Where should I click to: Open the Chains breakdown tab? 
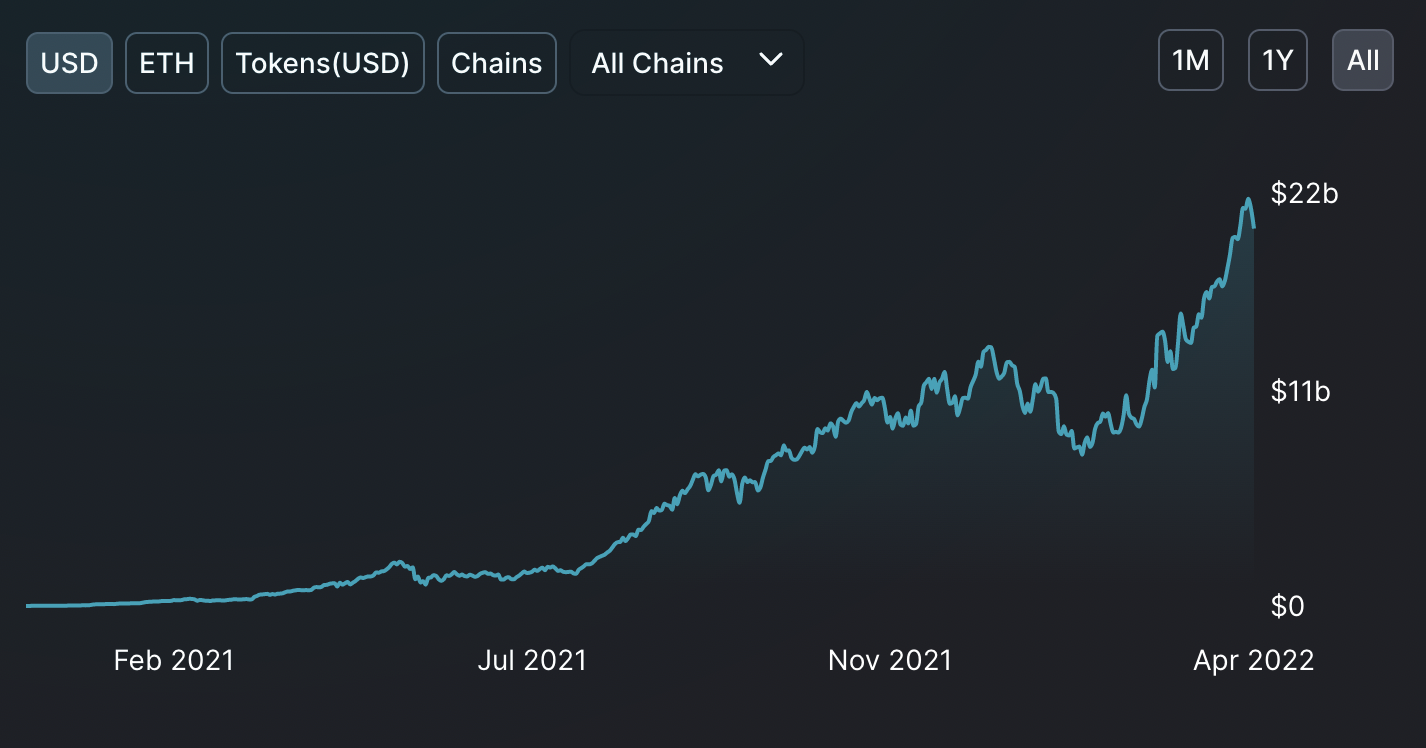coord(496,62)
